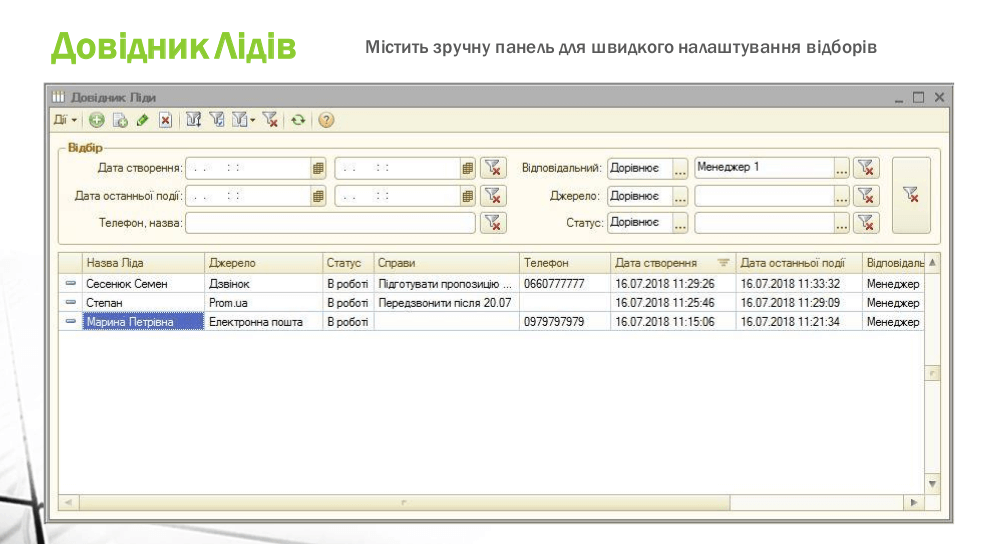Click the green Refresh list icon
Viewport: 993px width, 544px height.
coord(297,120)
